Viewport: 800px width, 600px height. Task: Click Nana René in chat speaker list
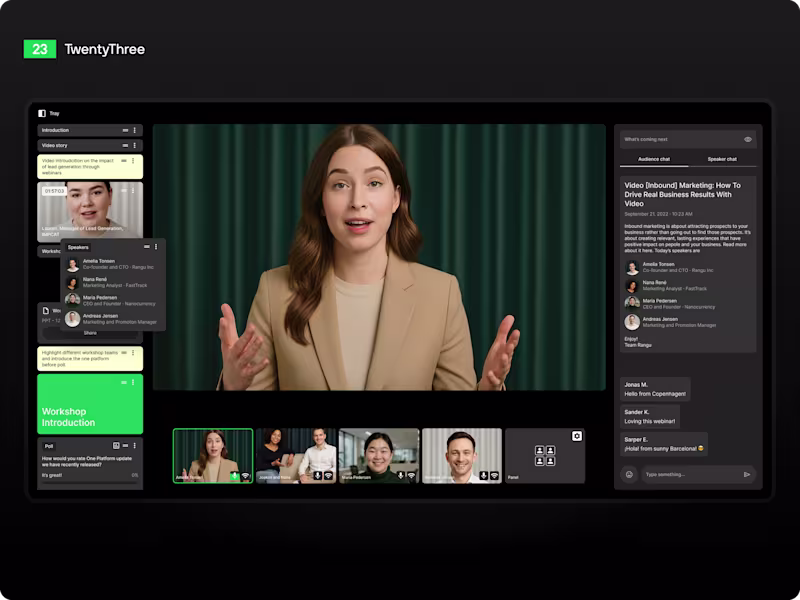tap(666, 286)
